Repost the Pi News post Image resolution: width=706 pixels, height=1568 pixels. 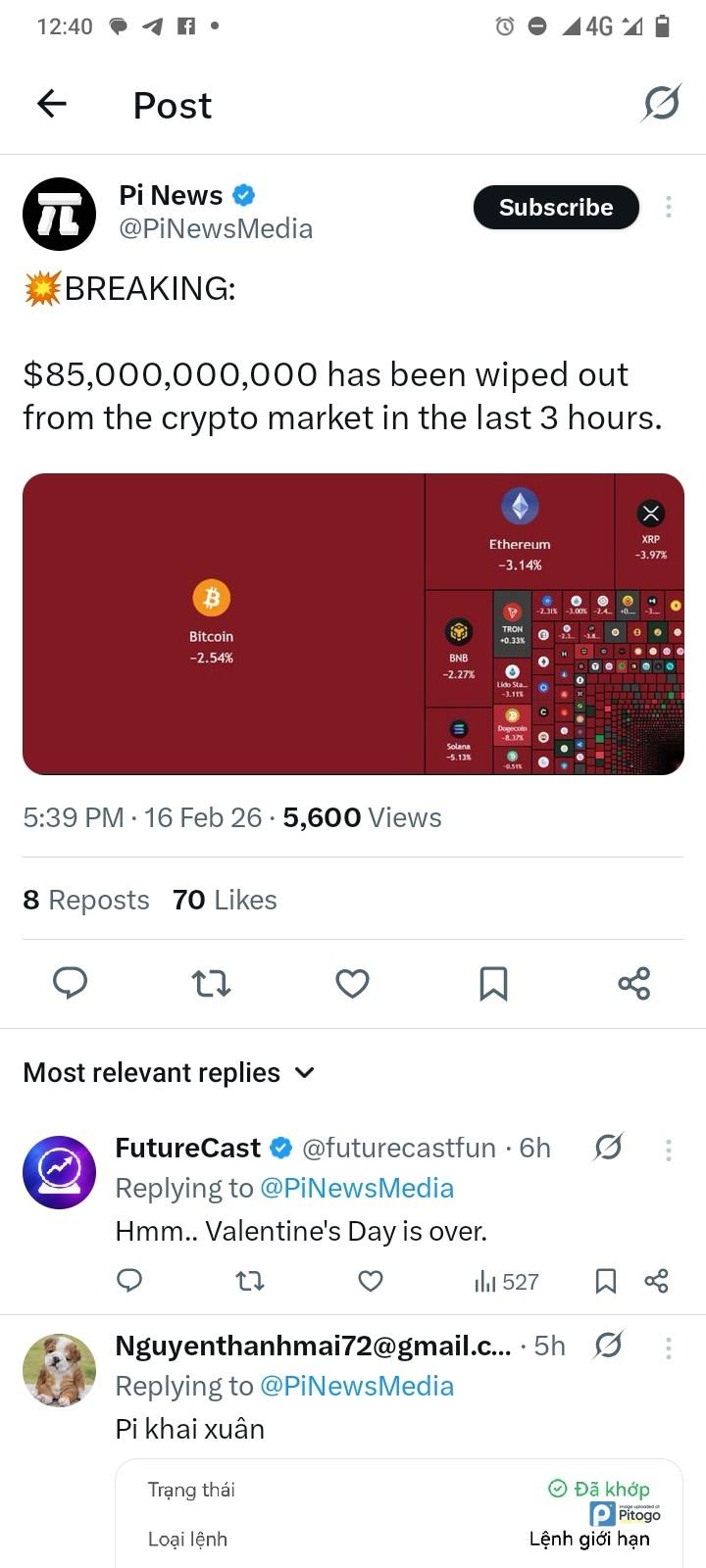[x=211, y=983]
